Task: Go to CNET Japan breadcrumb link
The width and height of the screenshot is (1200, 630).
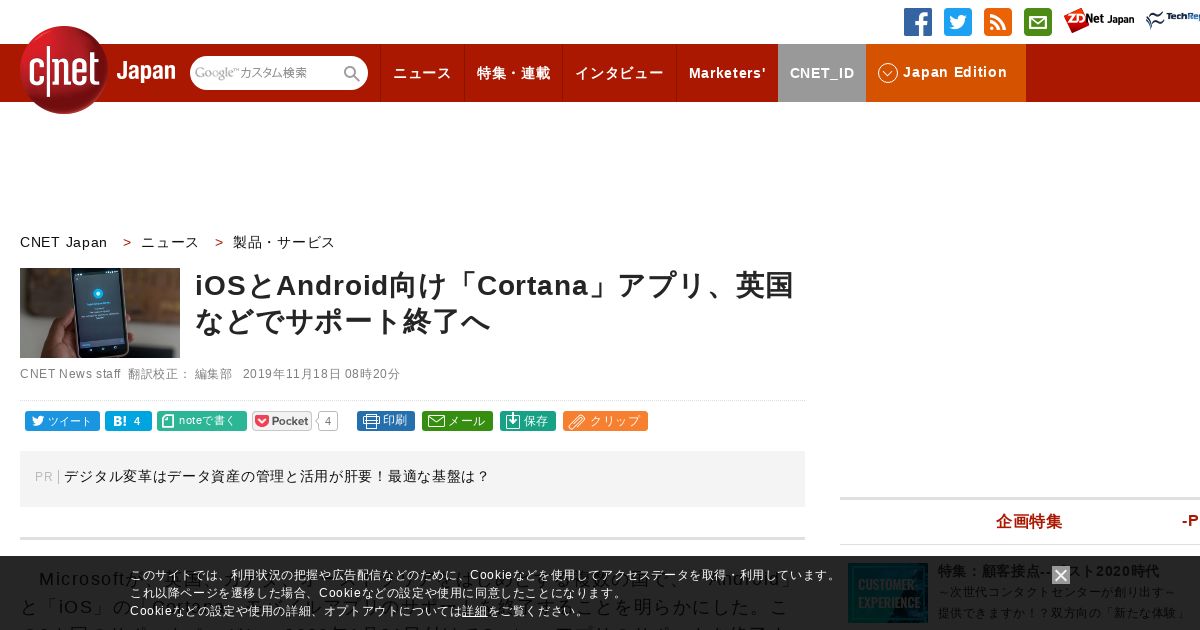Action: tap(63, 242)
